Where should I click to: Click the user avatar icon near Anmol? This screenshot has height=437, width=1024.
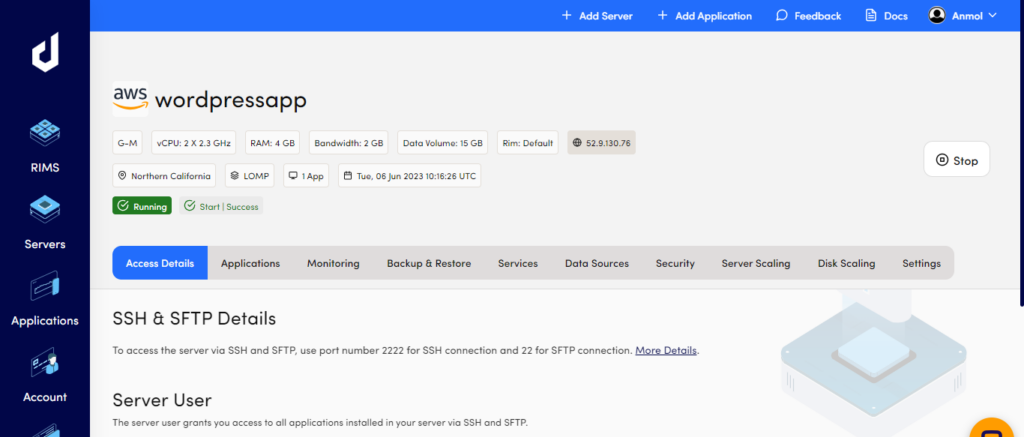[x=937, y=16]
